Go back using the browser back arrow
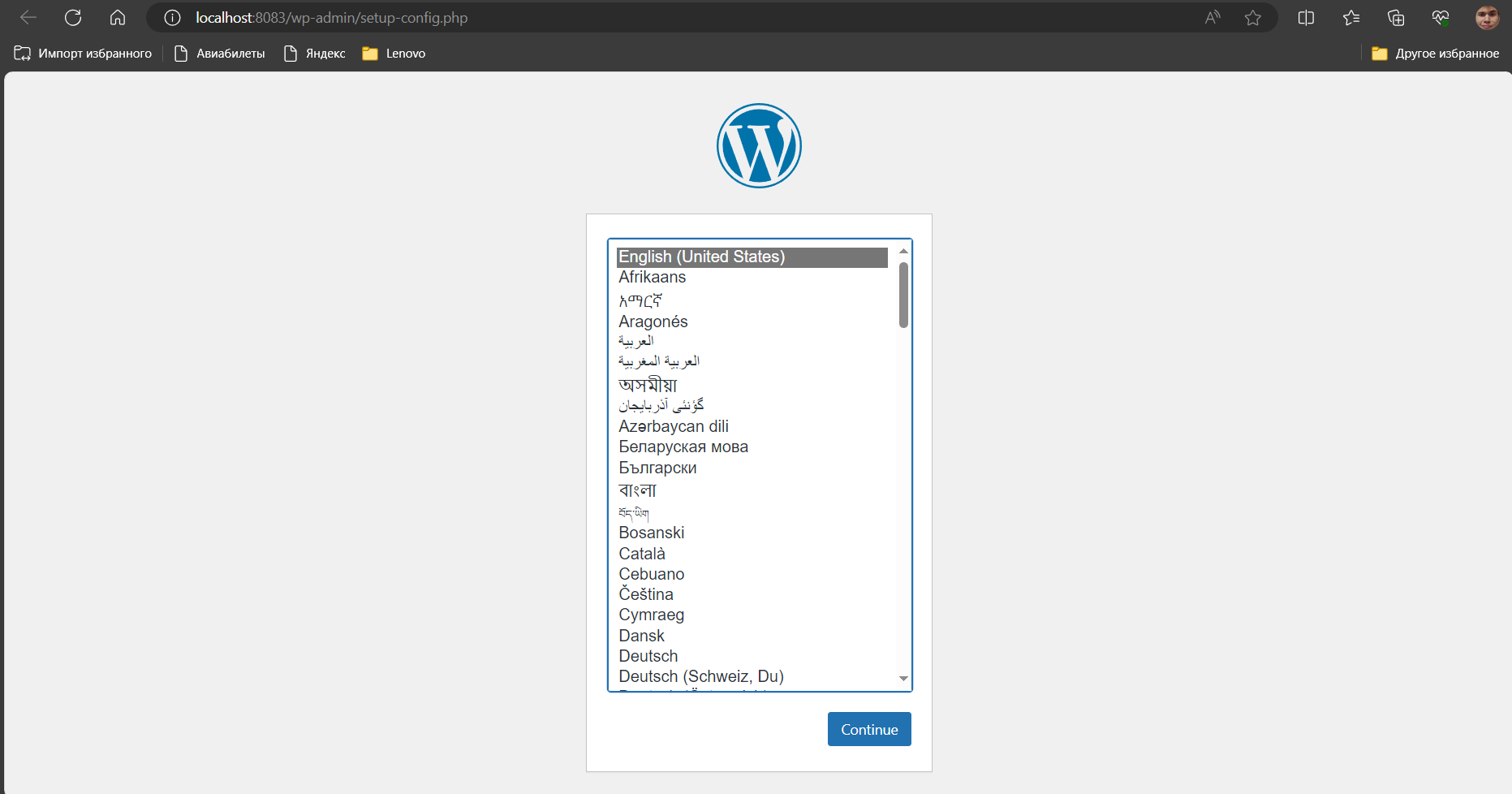 pos(28,18)
